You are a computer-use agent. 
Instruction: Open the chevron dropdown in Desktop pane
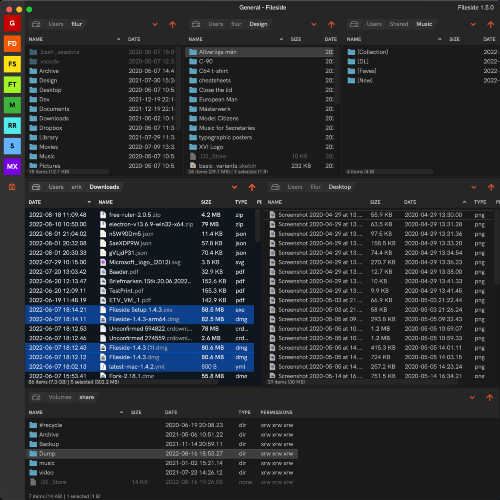pos(474,187)
